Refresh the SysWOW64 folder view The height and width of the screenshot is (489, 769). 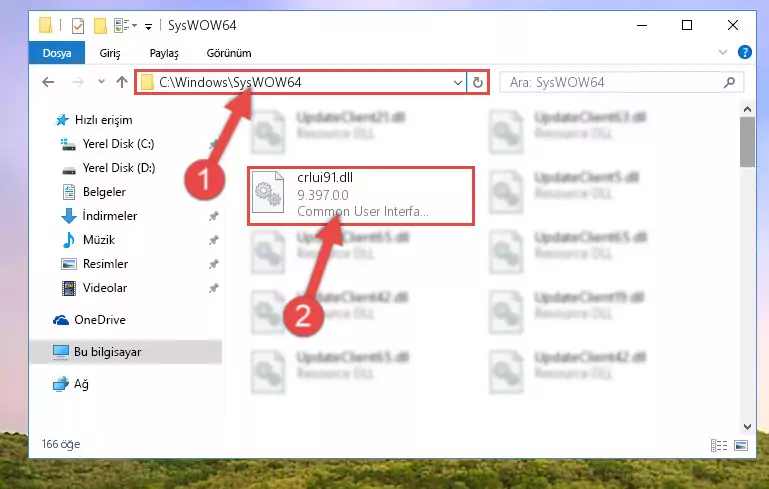click(478, 82)
